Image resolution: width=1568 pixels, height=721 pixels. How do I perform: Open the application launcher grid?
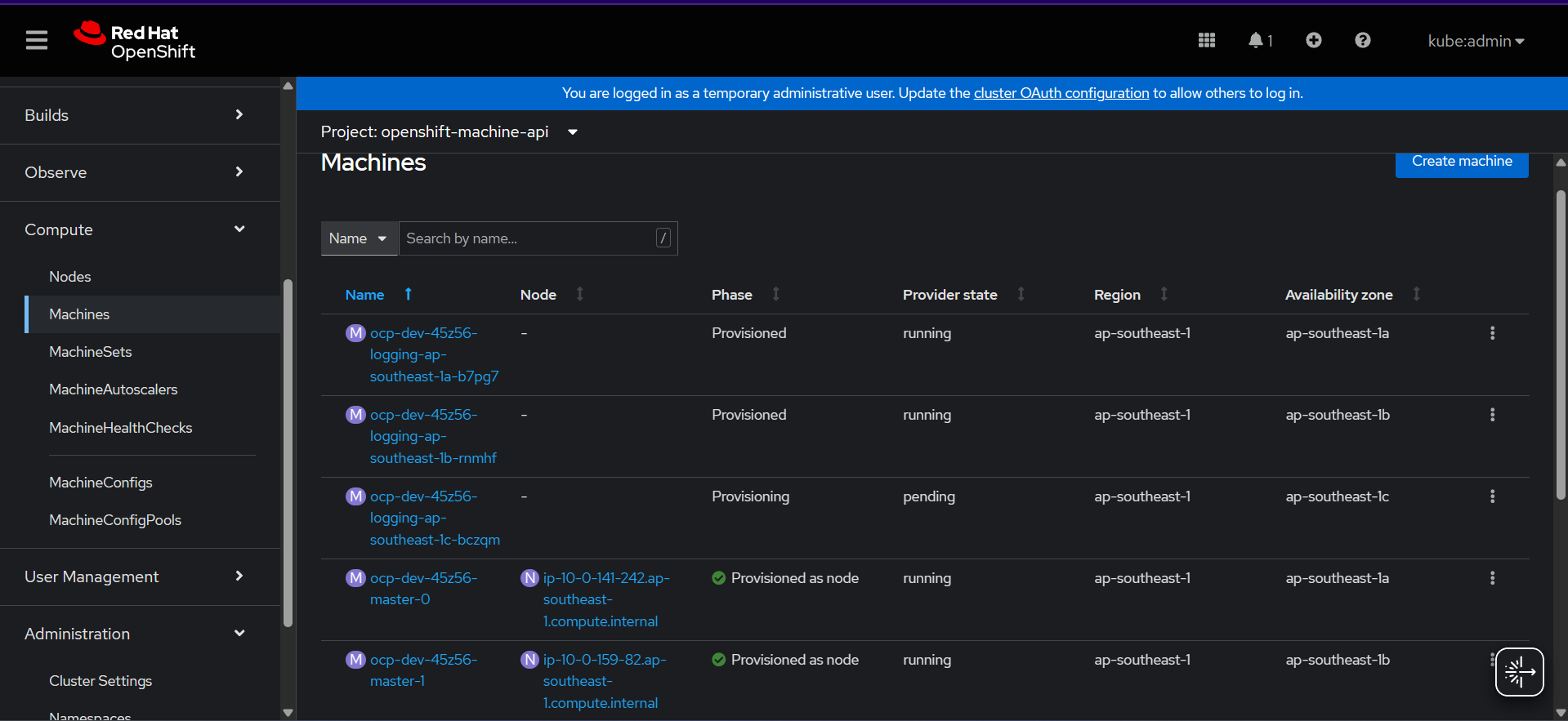1207,40
